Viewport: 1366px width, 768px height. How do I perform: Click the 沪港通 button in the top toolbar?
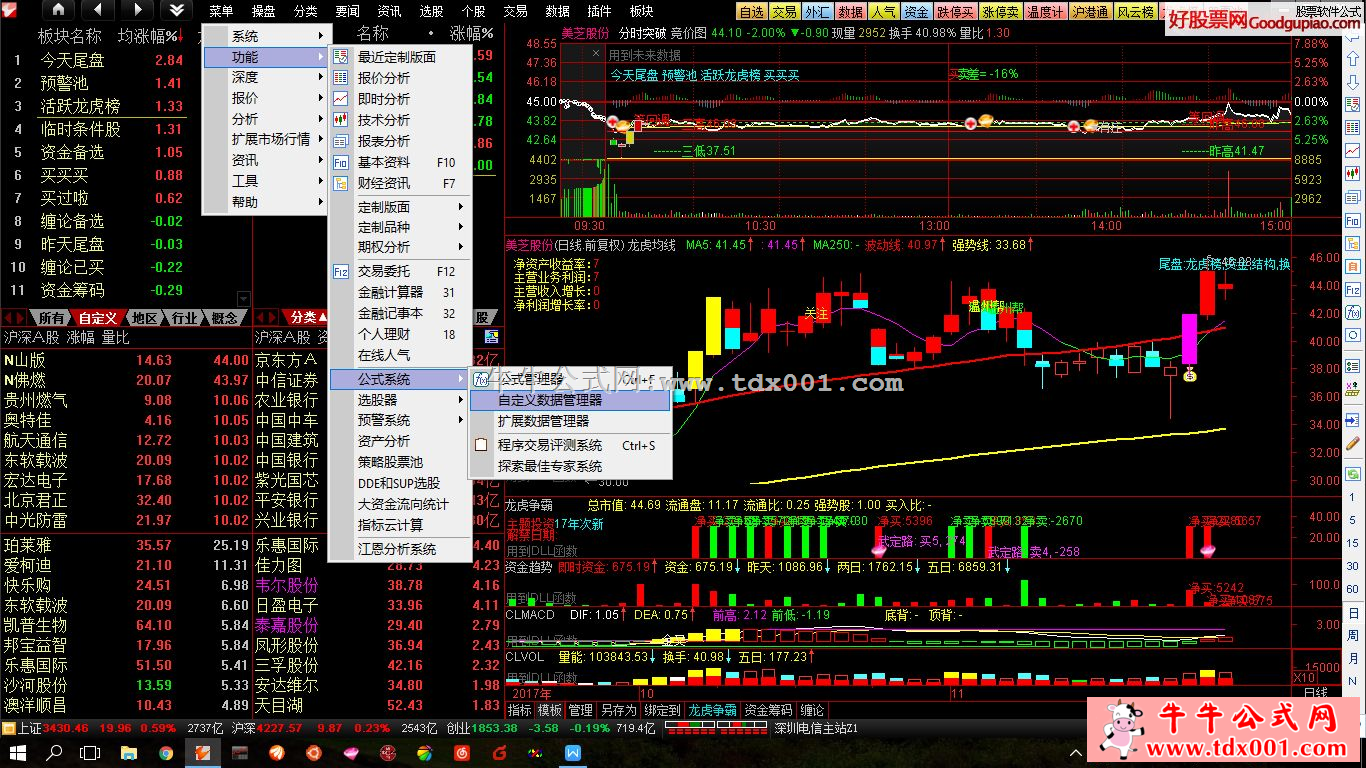click(x=1089, y=12)
